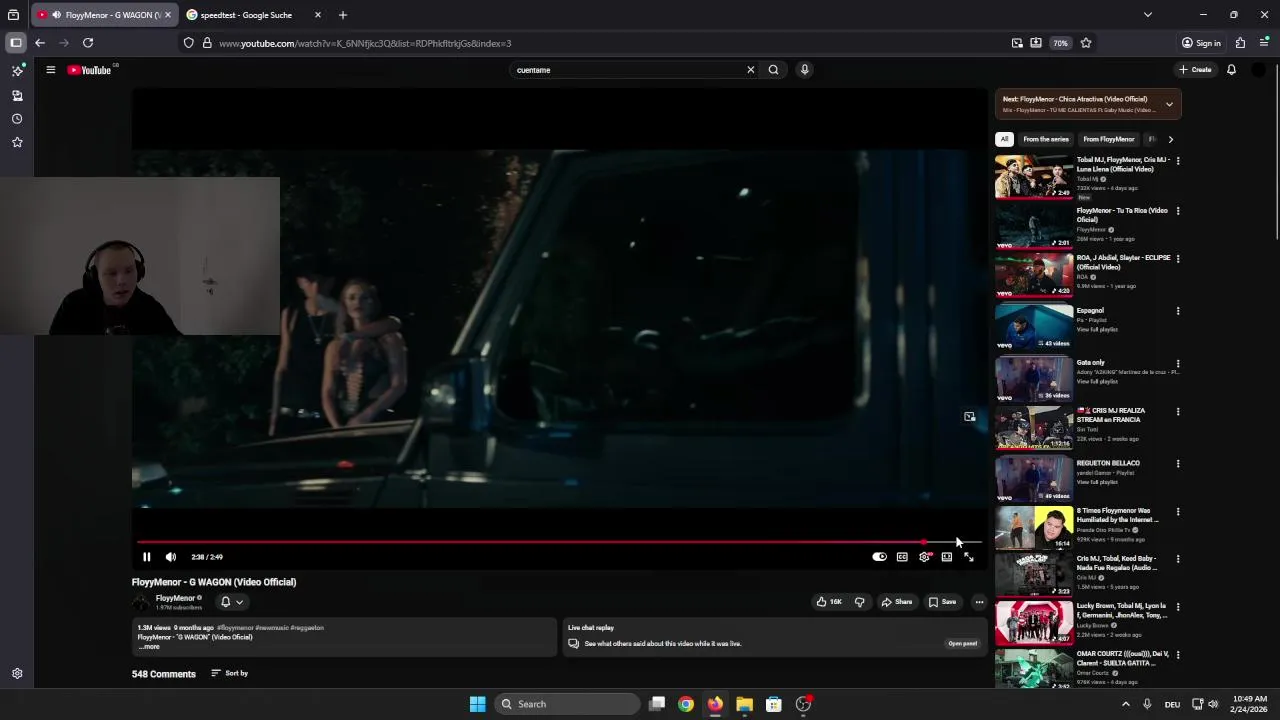Open the Create button menu
The image size is (1280, 720).
click(x=1195, y=70)
